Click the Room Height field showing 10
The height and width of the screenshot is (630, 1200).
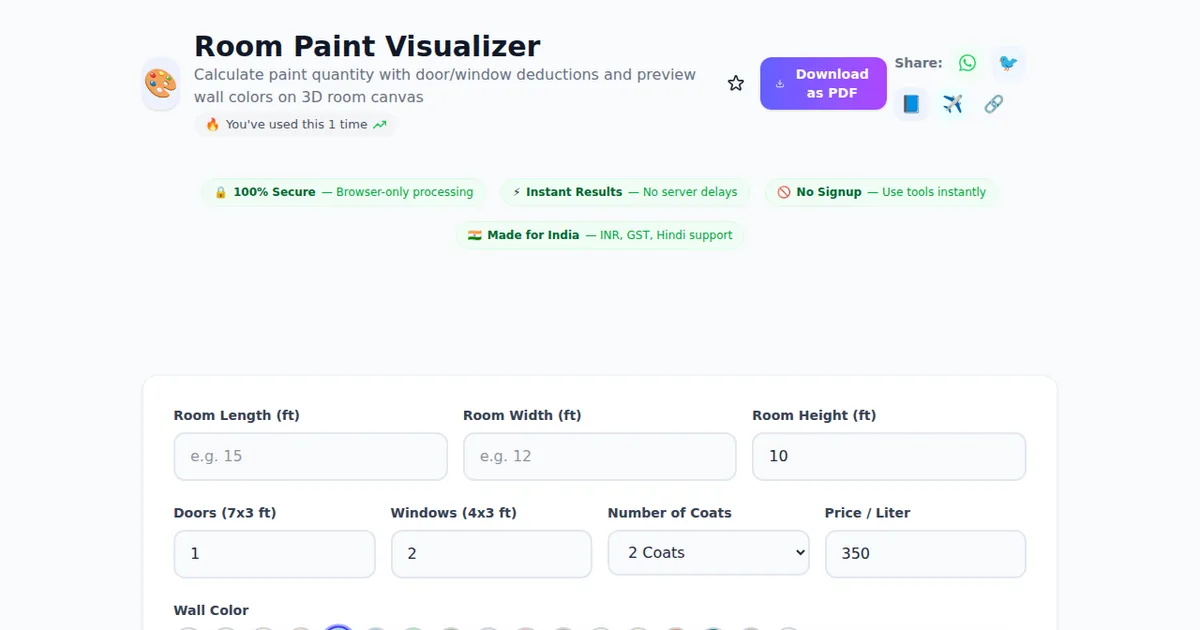(888, 456)
